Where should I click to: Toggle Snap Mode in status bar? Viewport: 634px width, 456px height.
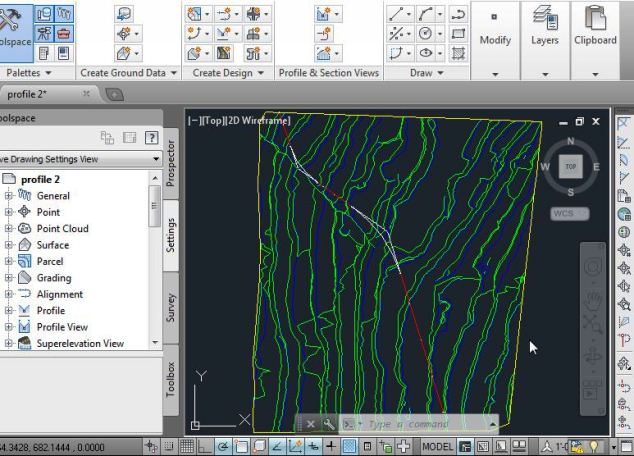[x=169, y=447]
